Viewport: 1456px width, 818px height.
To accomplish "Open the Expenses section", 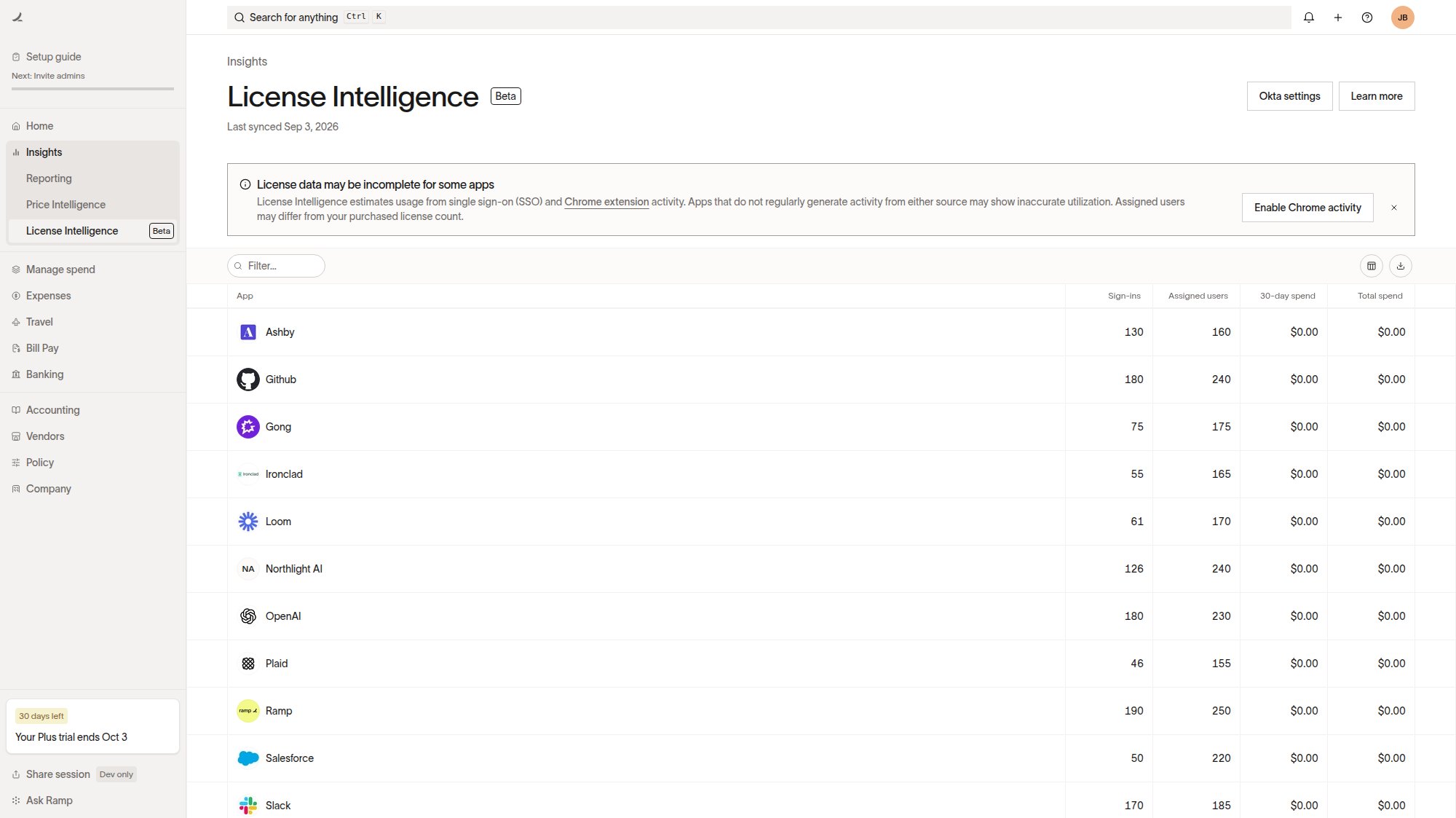I will click(x=92, y=296).
